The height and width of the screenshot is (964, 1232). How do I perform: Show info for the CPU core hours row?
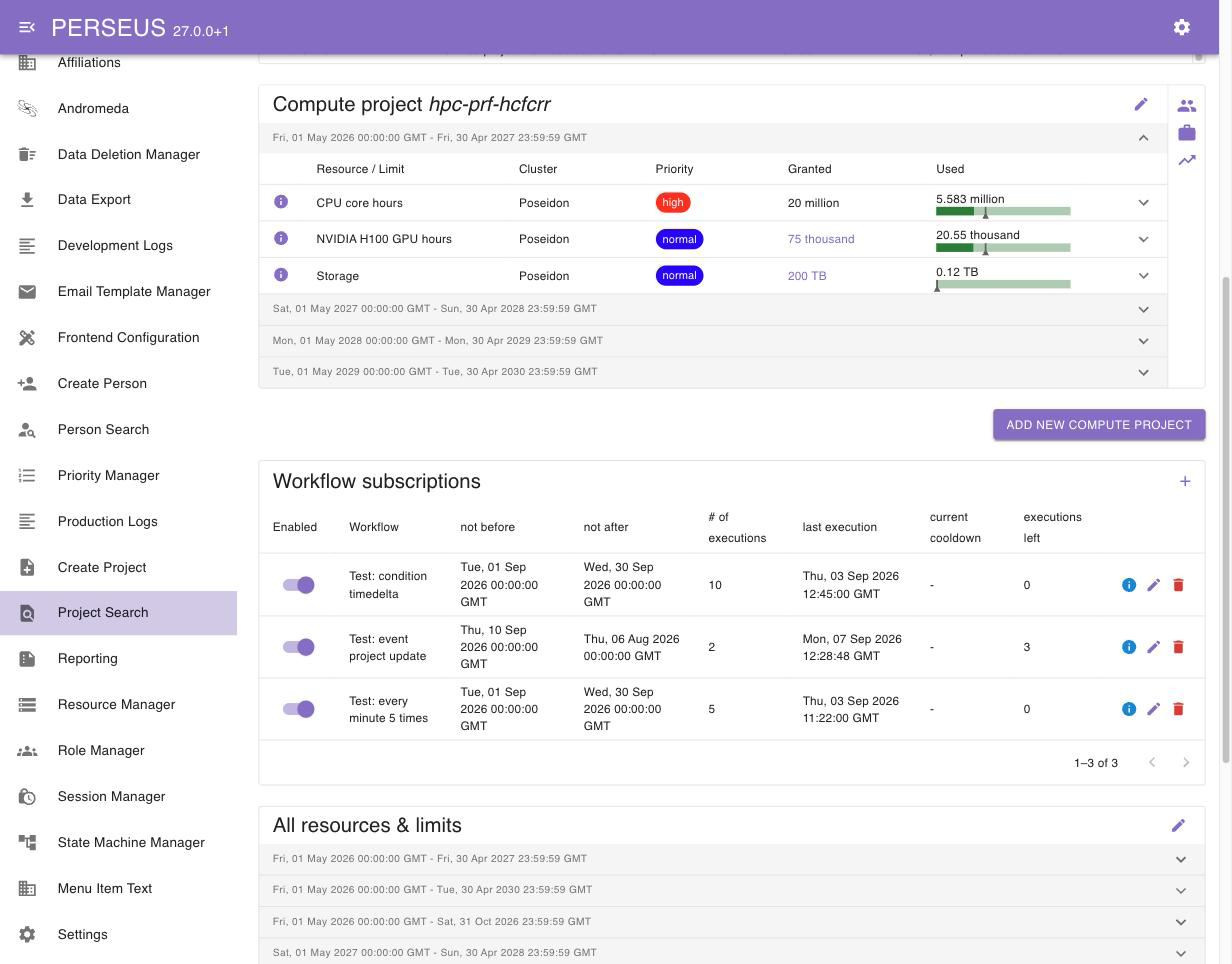pyautogui.click(x=281, y=202)
